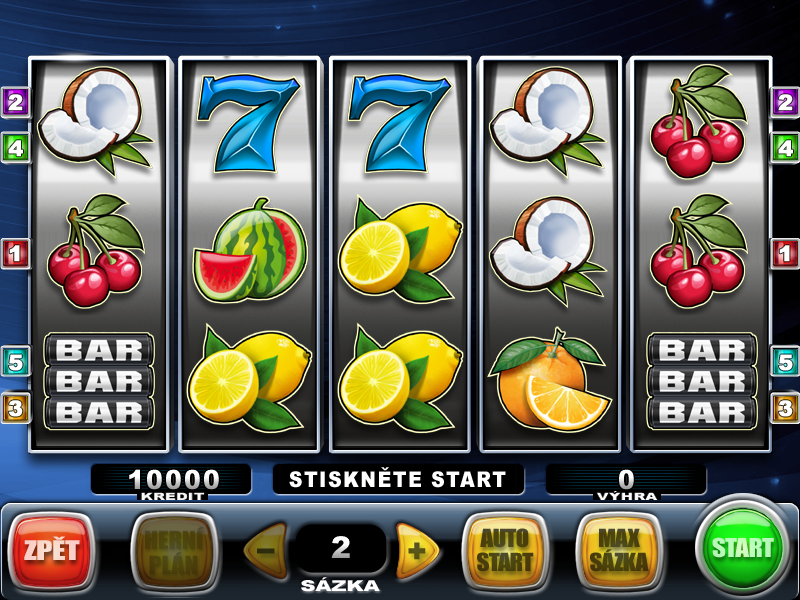The height and width of the screenshot is (600, 800).
Task: Increase the bet with plus arrow
Action: click(x=417, y=550)
